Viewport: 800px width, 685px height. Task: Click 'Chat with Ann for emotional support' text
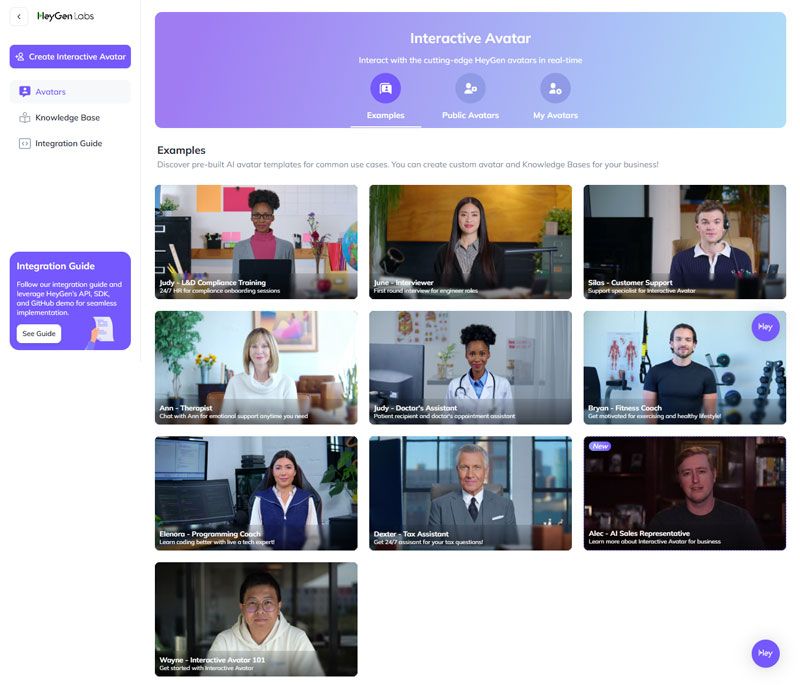click(x=234, y=416)
